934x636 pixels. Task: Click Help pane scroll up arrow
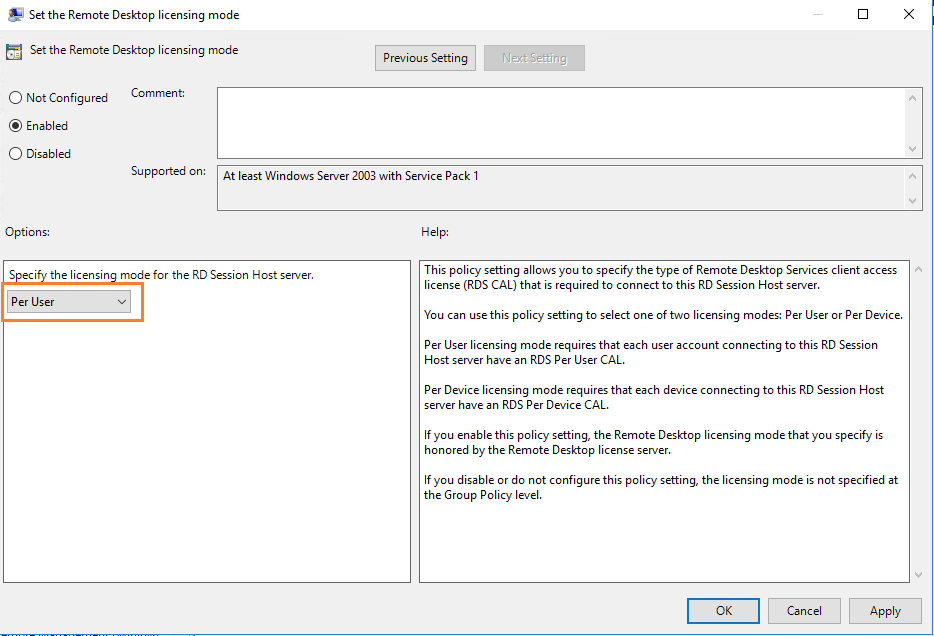[x=918, y=270]
